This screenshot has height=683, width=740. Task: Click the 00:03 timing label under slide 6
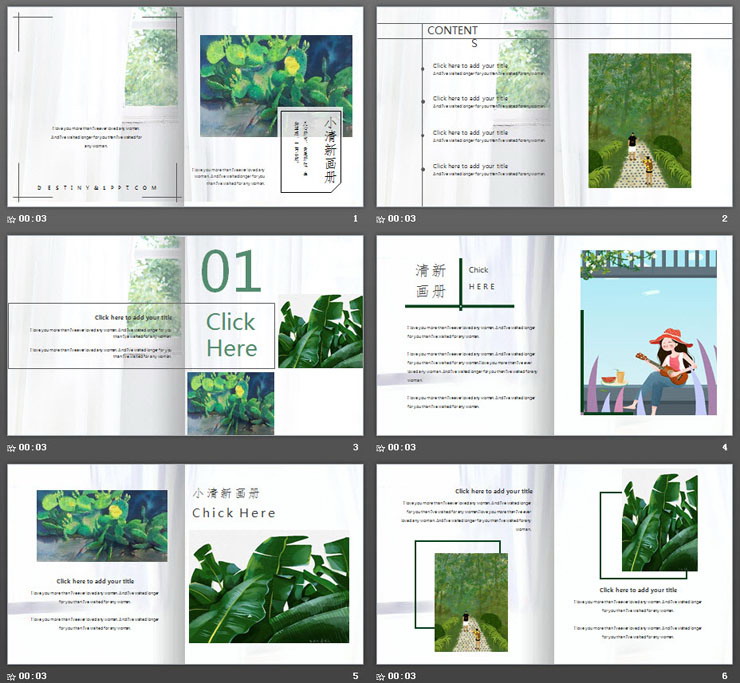402,677
